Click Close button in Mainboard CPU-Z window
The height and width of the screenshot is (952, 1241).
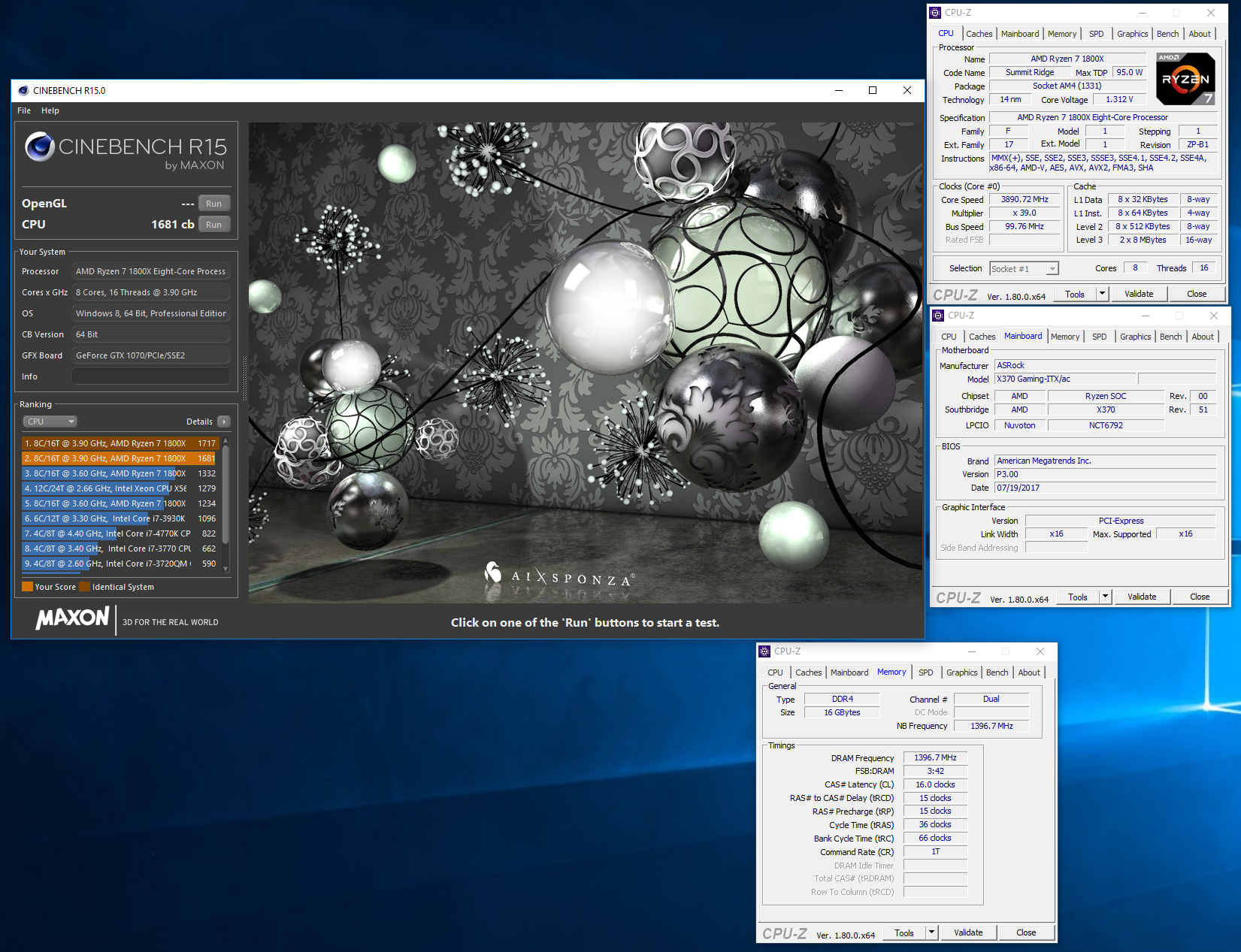click(1200, 597)
